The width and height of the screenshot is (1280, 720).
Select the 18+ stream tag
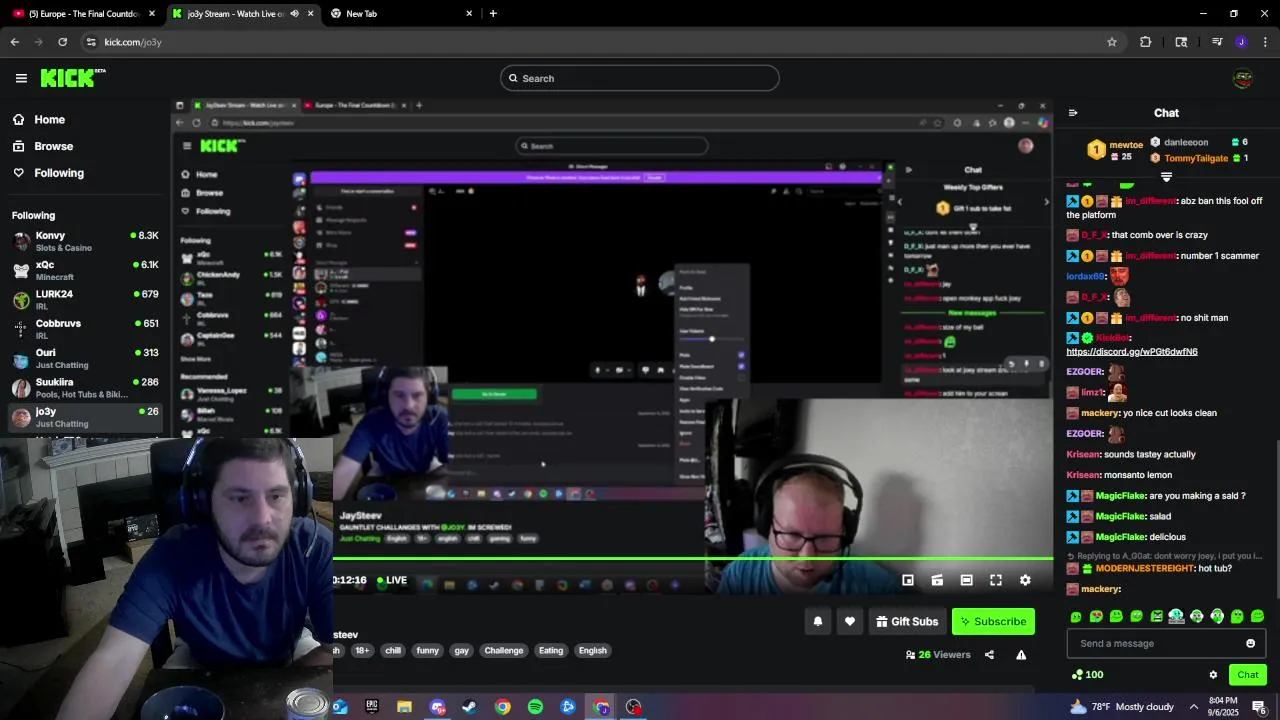(x=362, y=650)
